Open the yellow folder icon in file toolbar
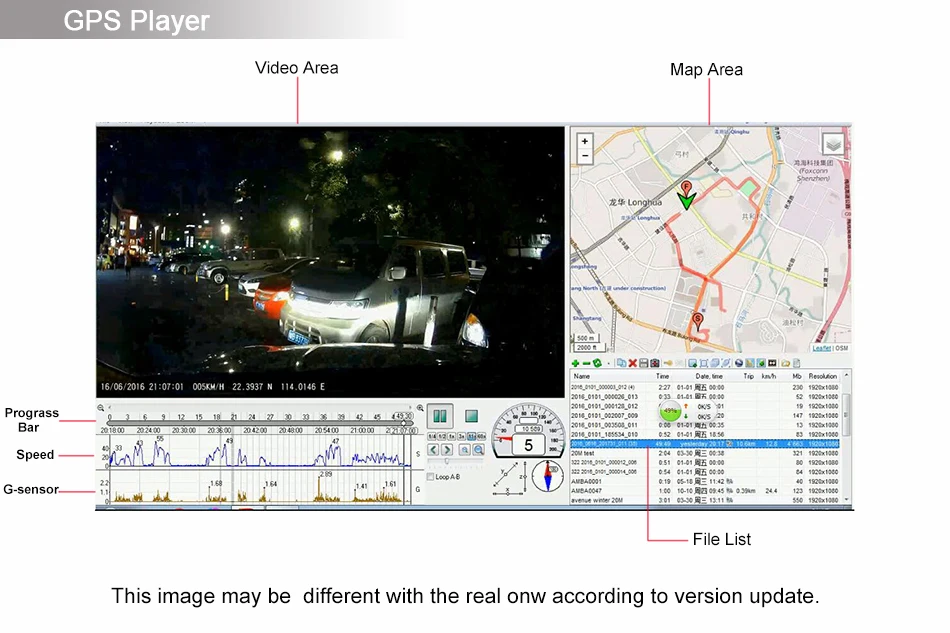 coord(785,363)
